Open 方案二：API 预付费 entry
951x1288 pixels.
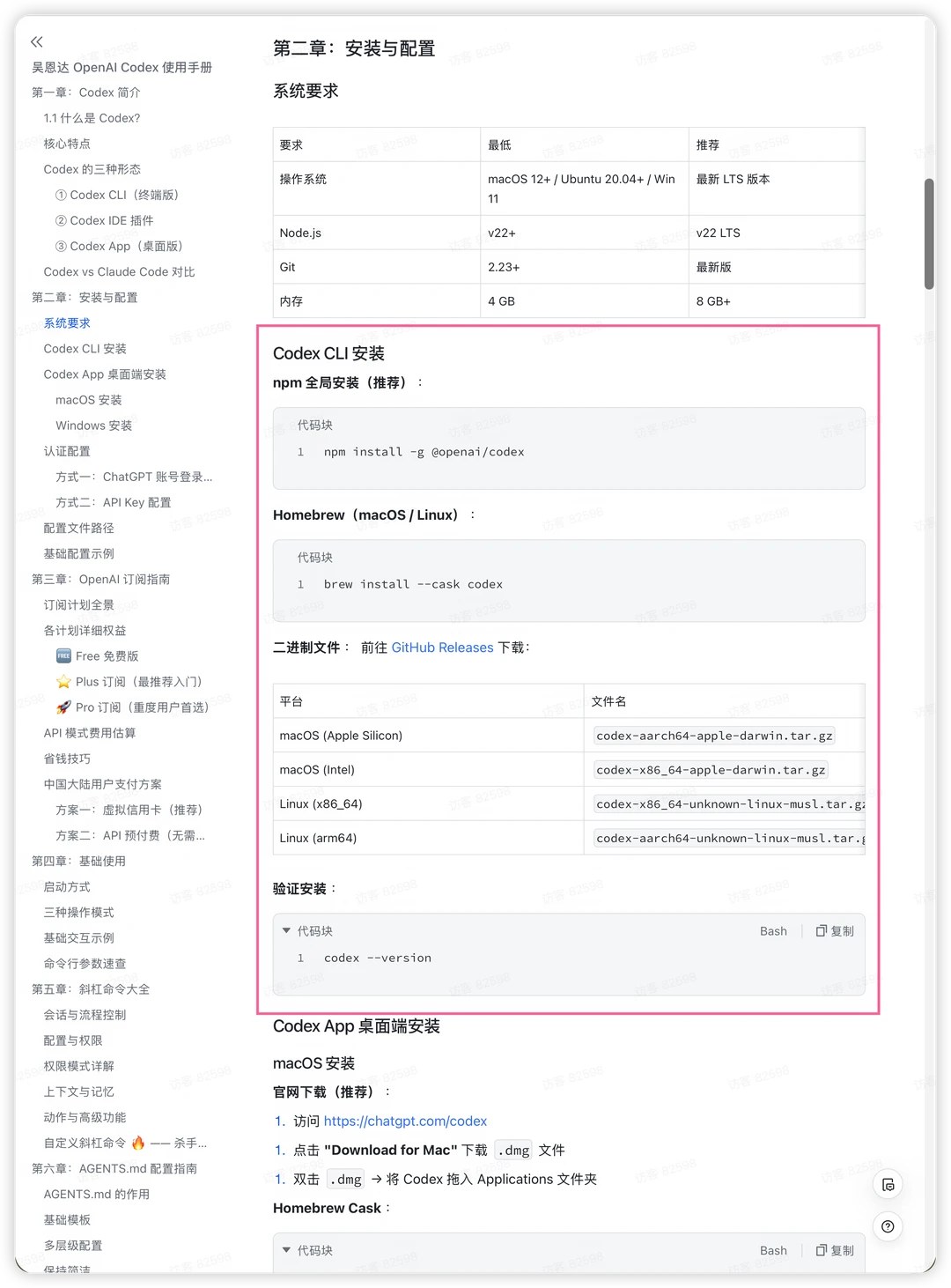point(130,835)
